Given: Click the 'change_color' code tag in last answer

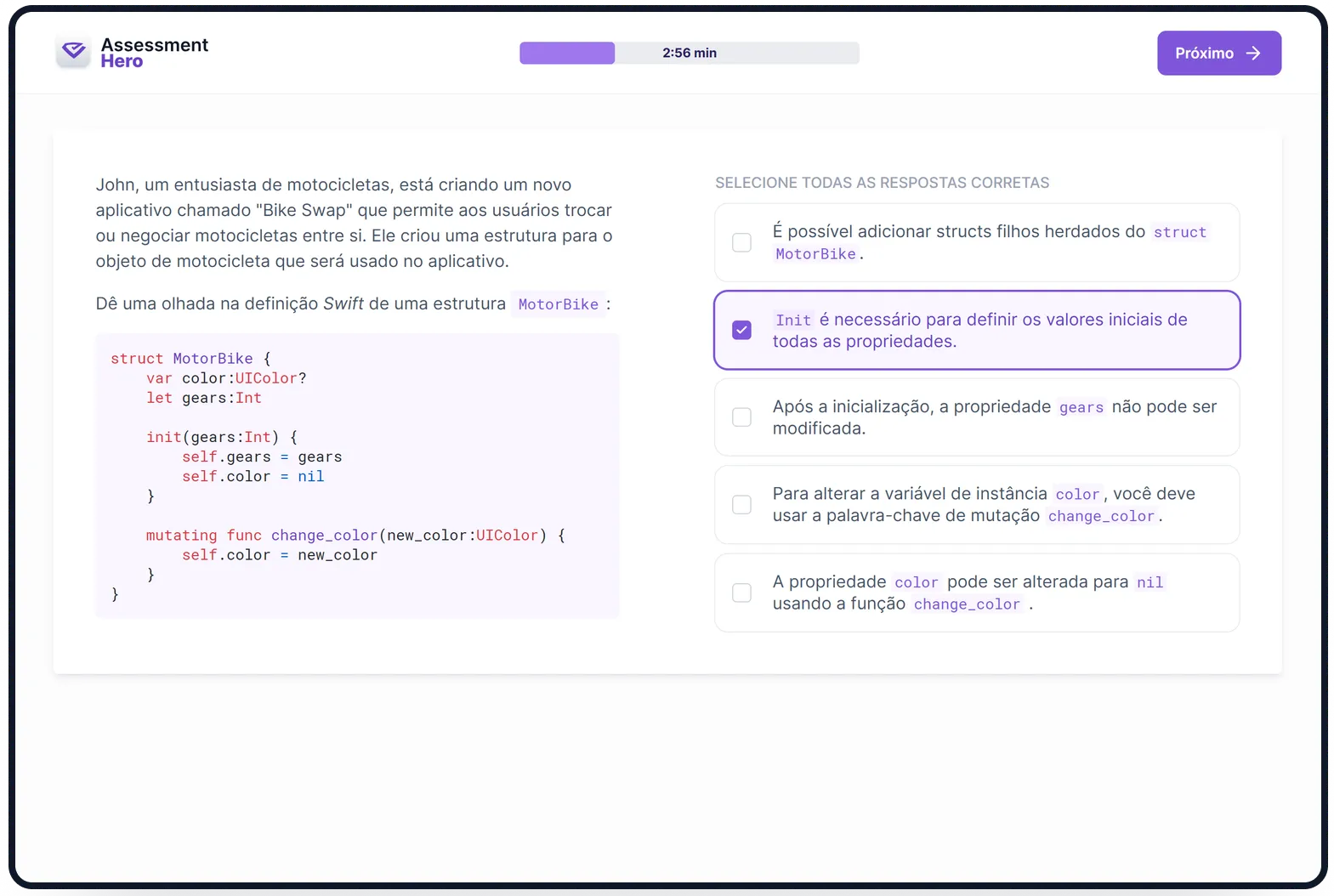Looking at the screenshot, I should pos(967,604).
